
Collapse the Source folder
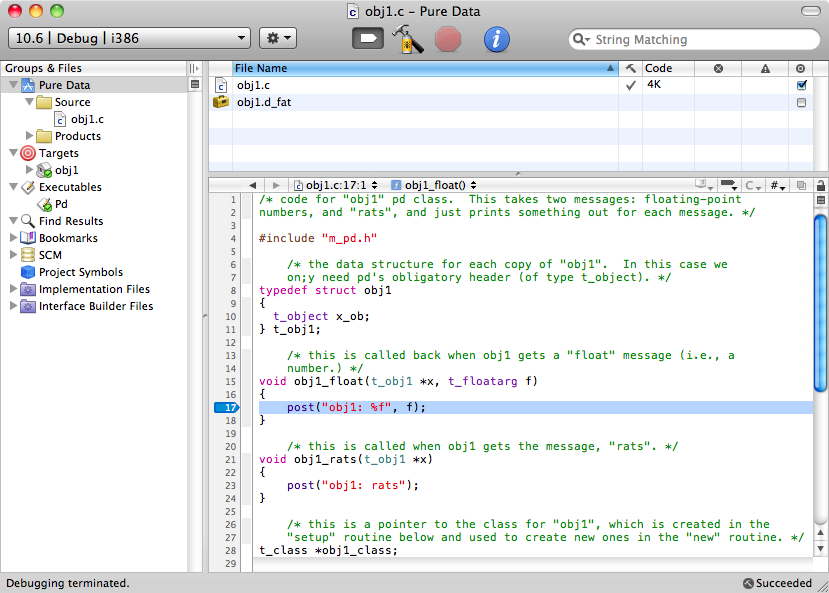tap(29, 101)
